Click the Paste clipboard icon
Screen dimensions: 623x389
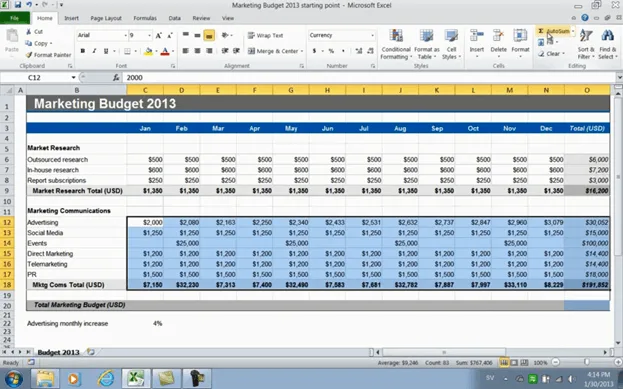pos(12,36)
